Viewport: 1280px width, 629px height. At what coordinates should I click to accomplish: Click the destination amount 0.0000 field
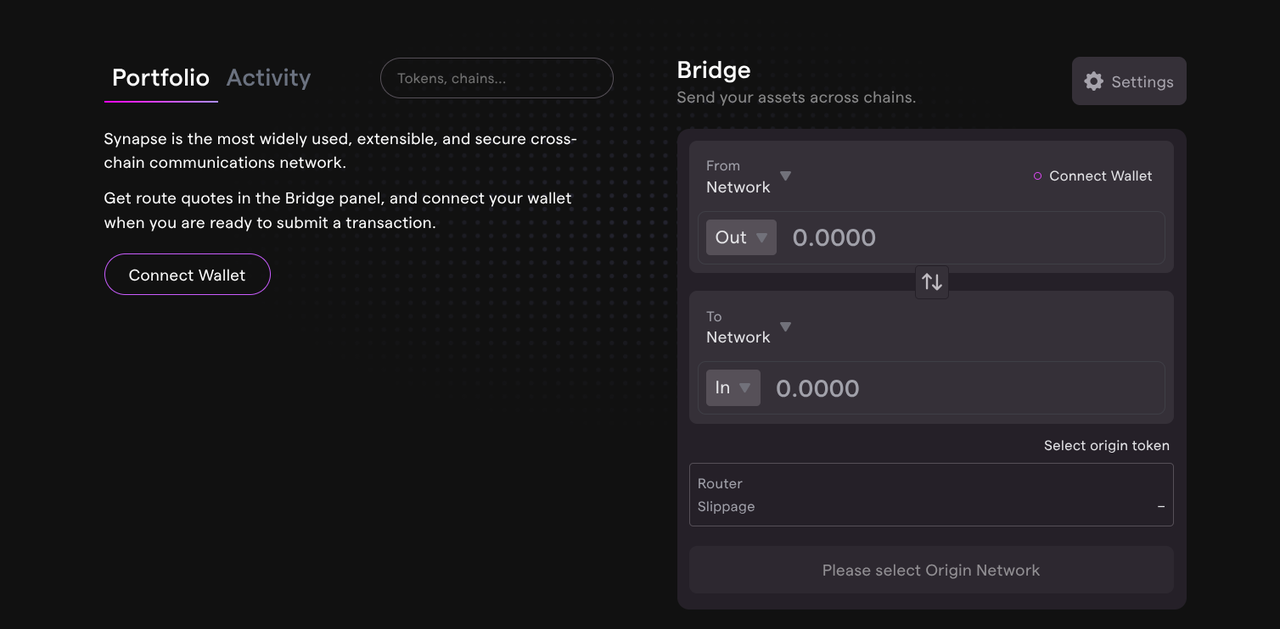click(960, 388)
